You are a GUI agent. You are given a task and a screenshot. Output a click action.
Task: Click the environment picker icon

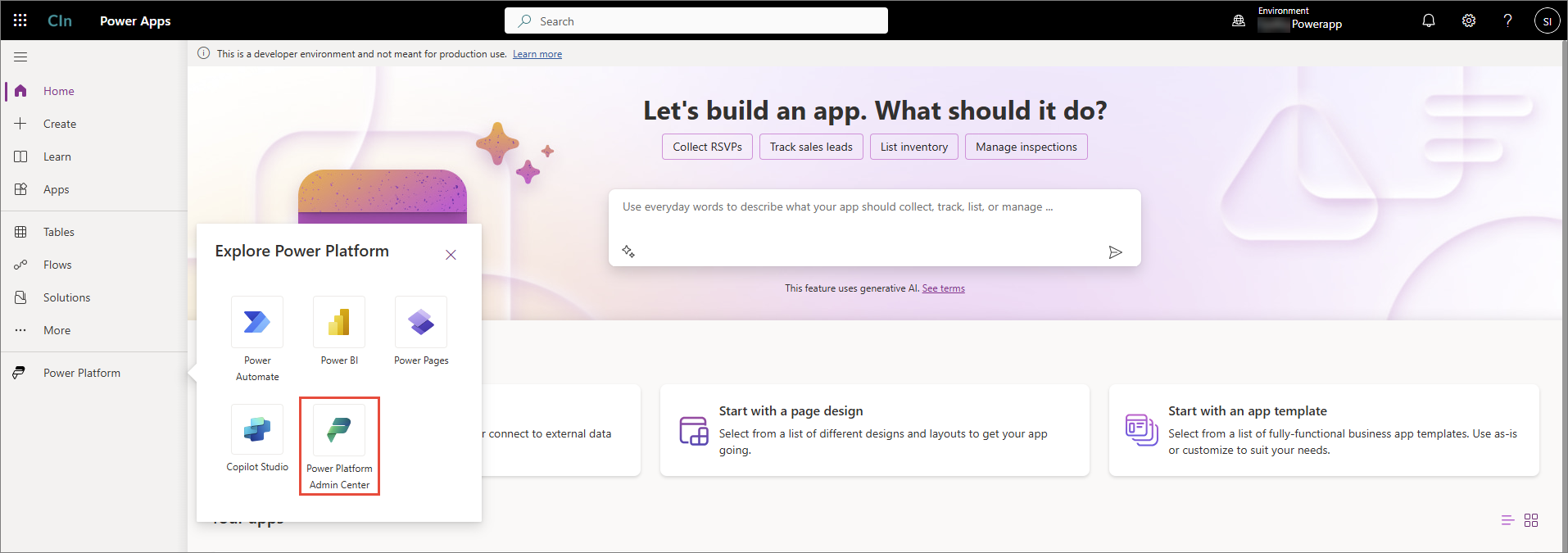tap(1239, 20)
